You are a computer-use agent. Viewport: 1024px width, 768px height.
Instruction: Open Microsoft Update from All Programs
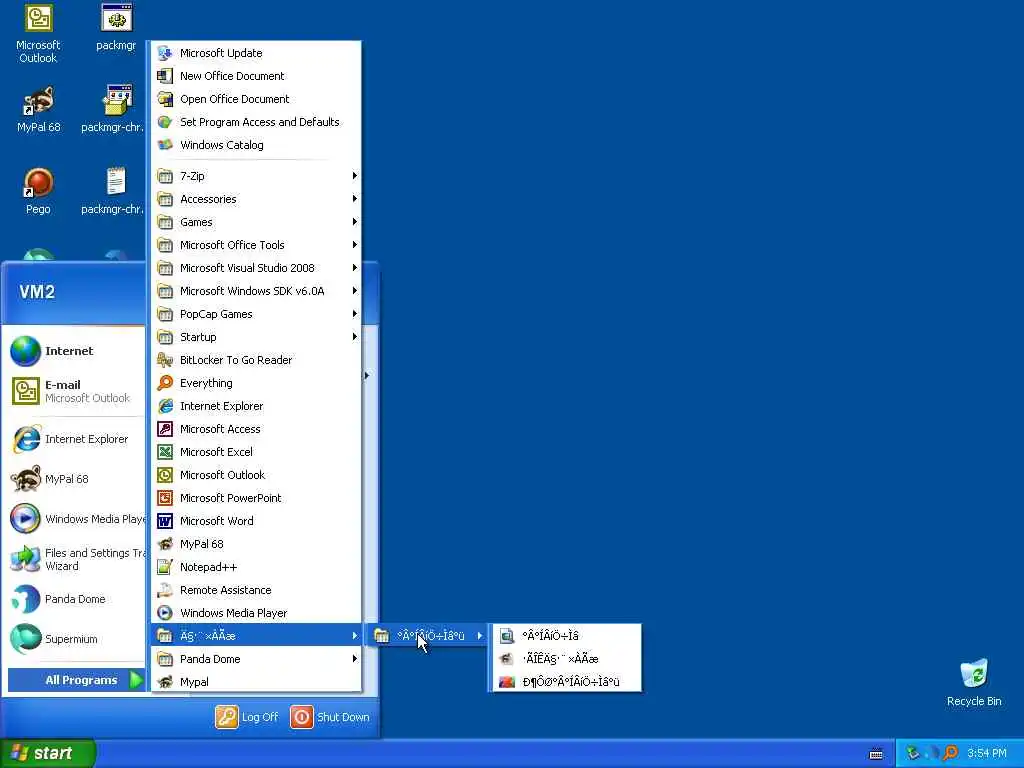[256, 53]
